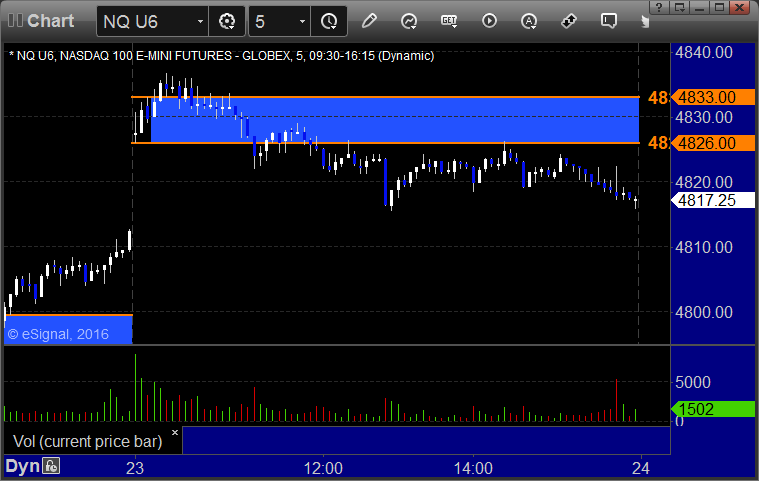The image size is (759, 481).
Task: Click the trade arrows diamond icon
Action: (569, 21)
